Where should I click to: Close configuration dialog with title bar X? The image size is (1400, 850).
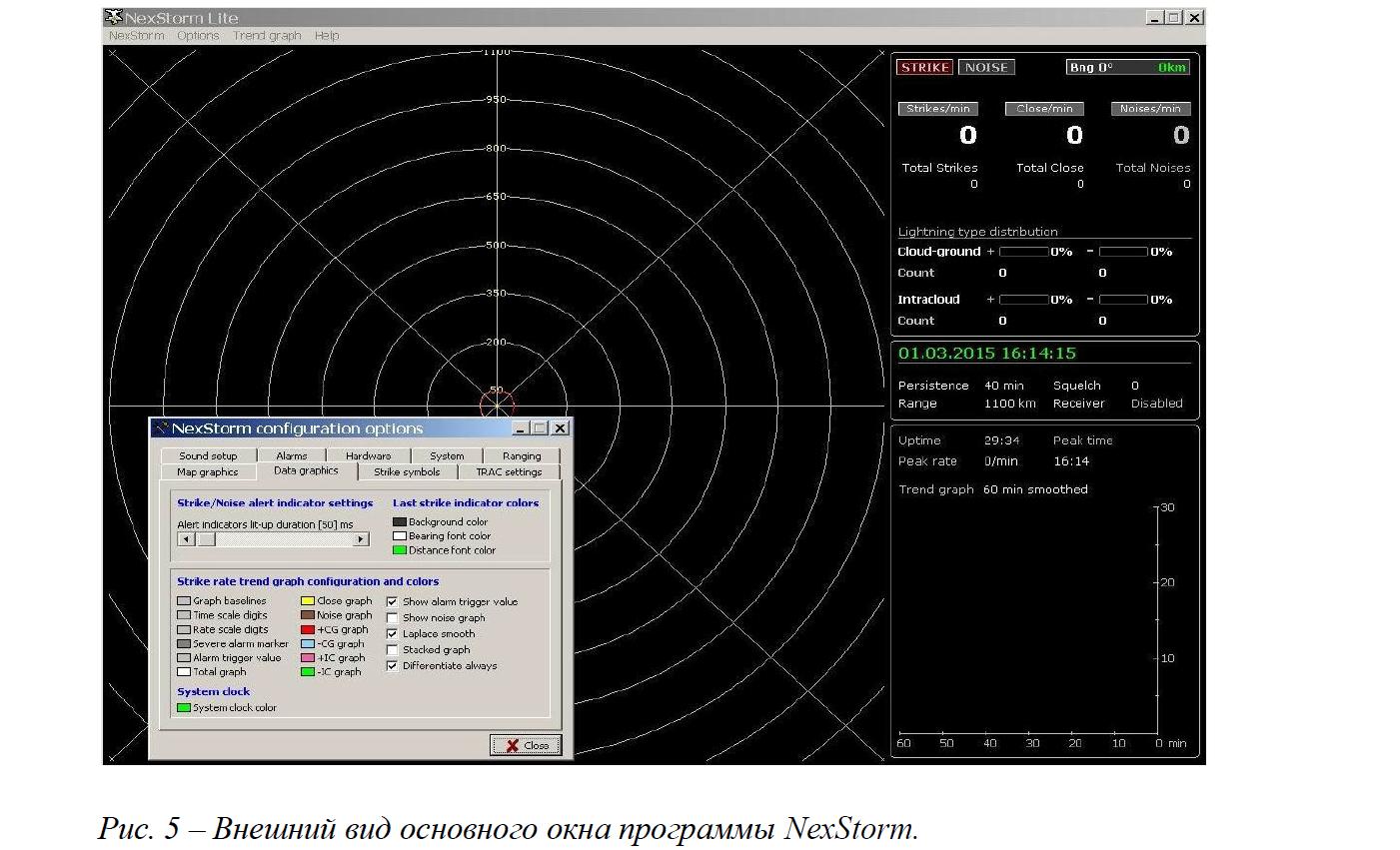[560, 428]
